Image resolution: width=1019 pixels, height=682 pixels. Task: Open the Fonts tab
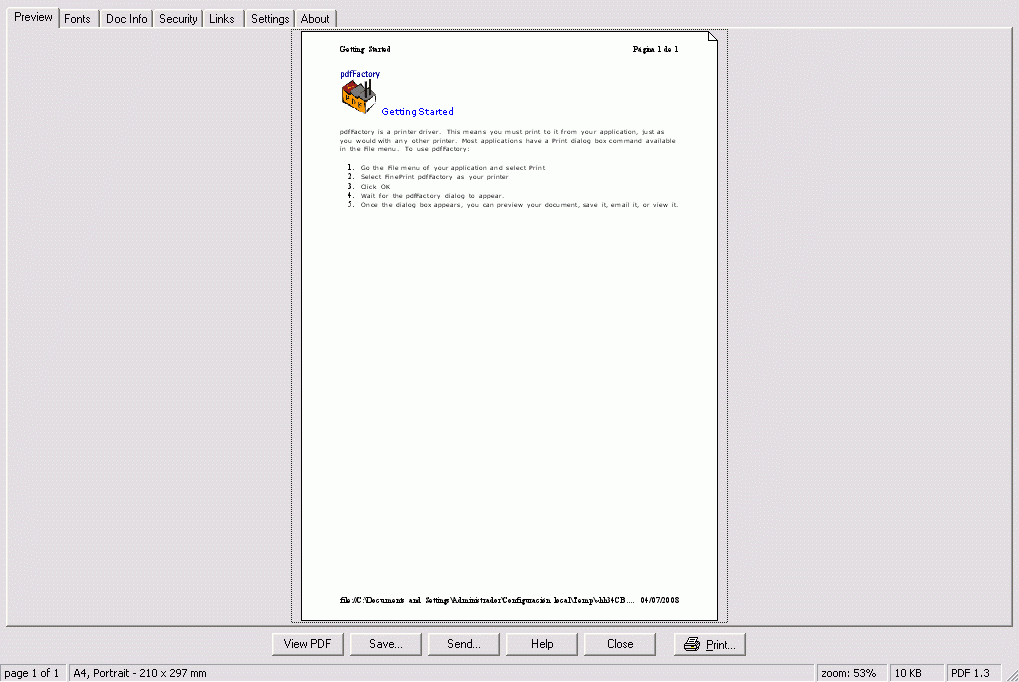pos(77,19)
